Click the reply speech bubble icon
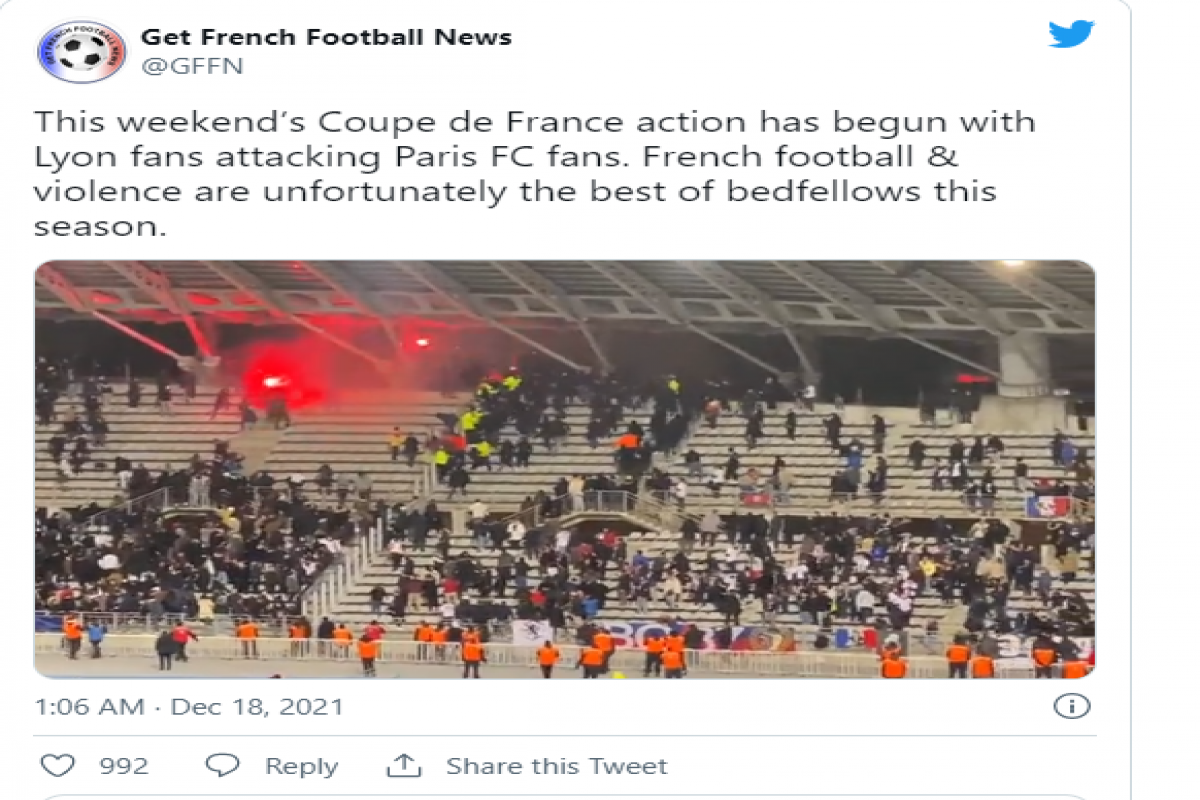Image resolution: width=1200 pixels, height=800 pixels. tap(222, 766)
